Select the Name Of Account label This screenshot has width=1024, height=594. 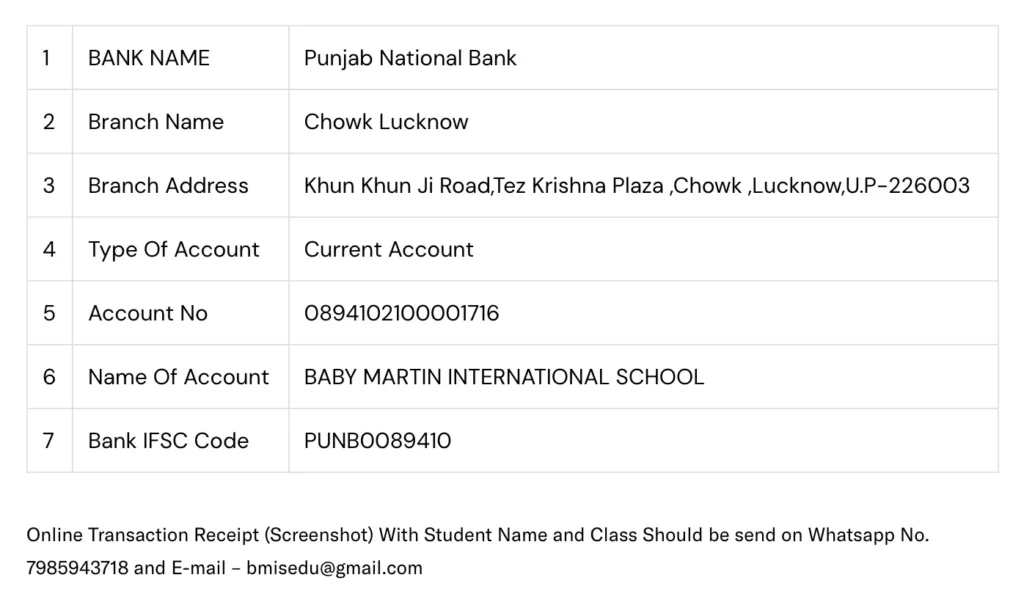pyautogui.click(x=178, y=377)
